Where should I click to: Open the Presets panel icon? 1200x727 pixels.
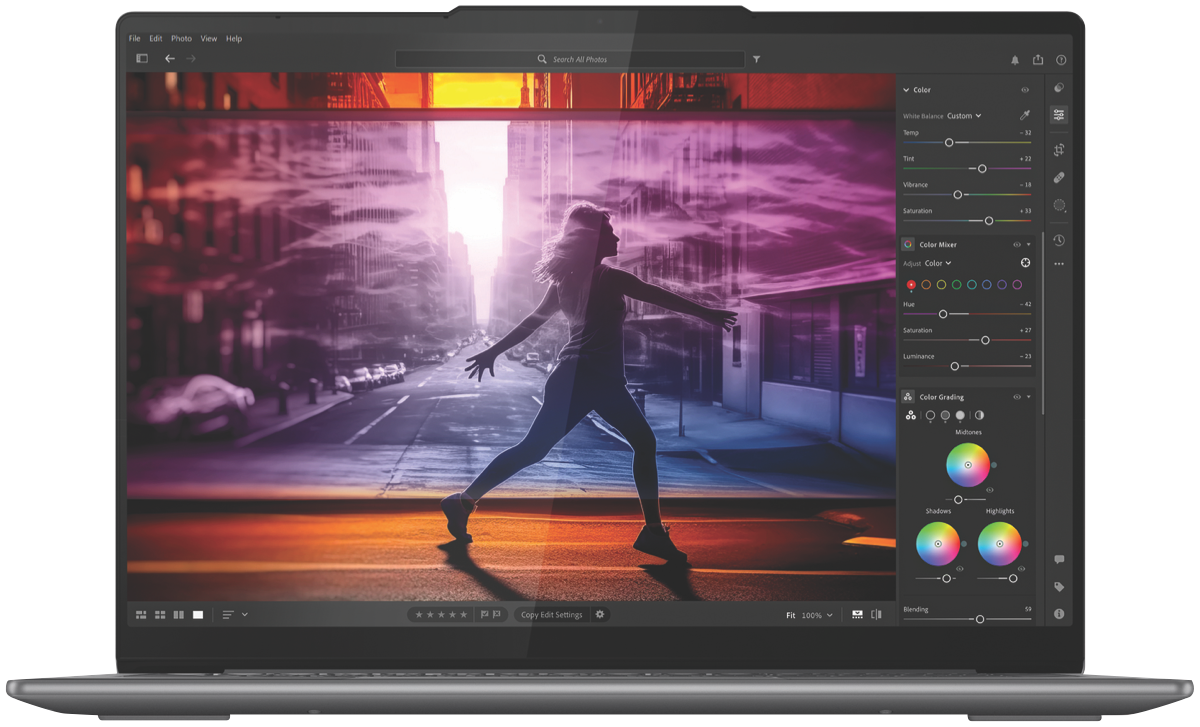click(x=1059, y=88)
